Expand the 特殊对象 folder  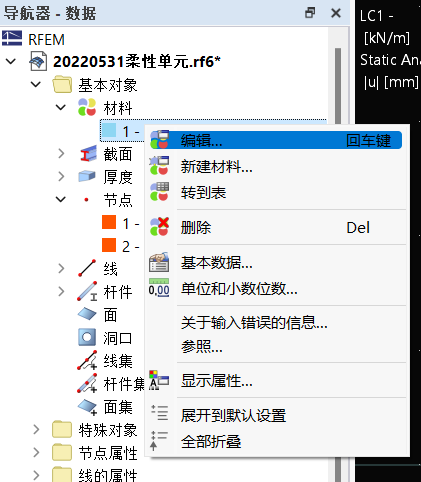[x=36, y=430]
